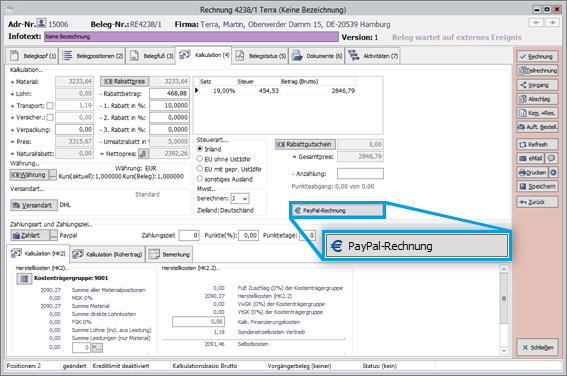The height and width of the screenshot is (376, 567).
Task: Switch to the Belegstatus (5) tab
Action: (260, 56)
